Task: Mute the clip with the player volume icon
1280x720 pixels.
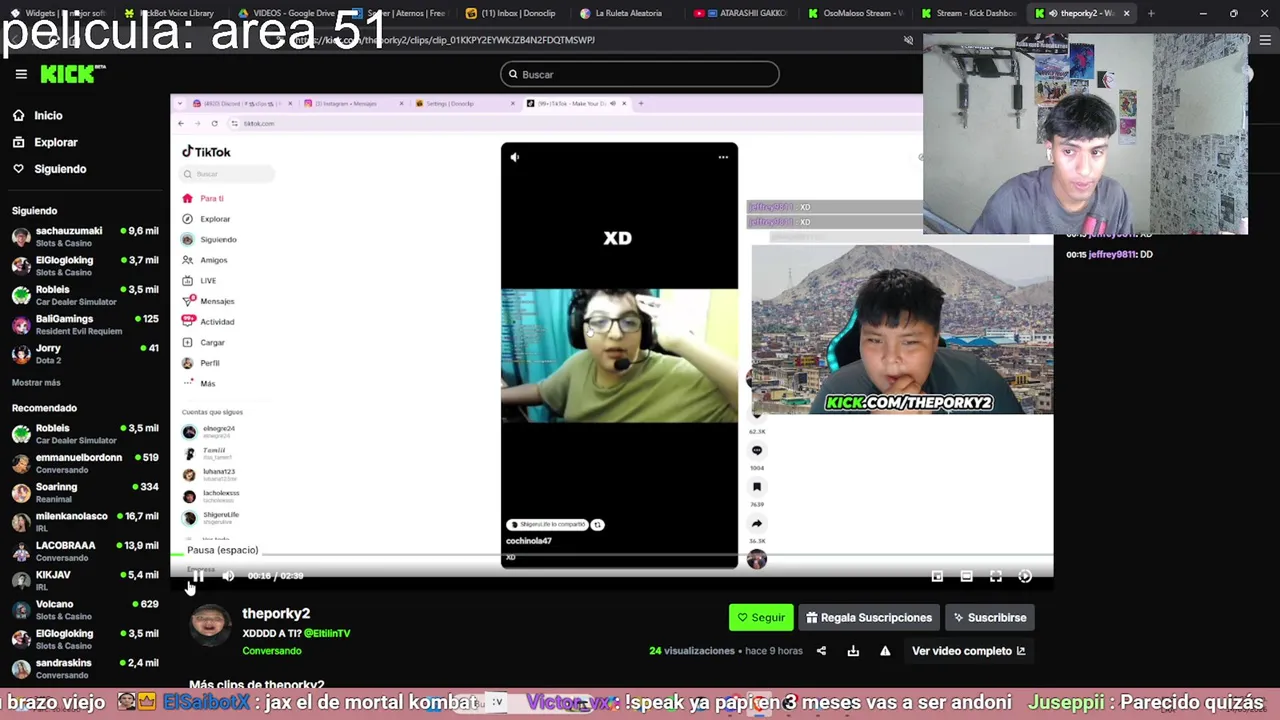Action: tap(228, 576)
